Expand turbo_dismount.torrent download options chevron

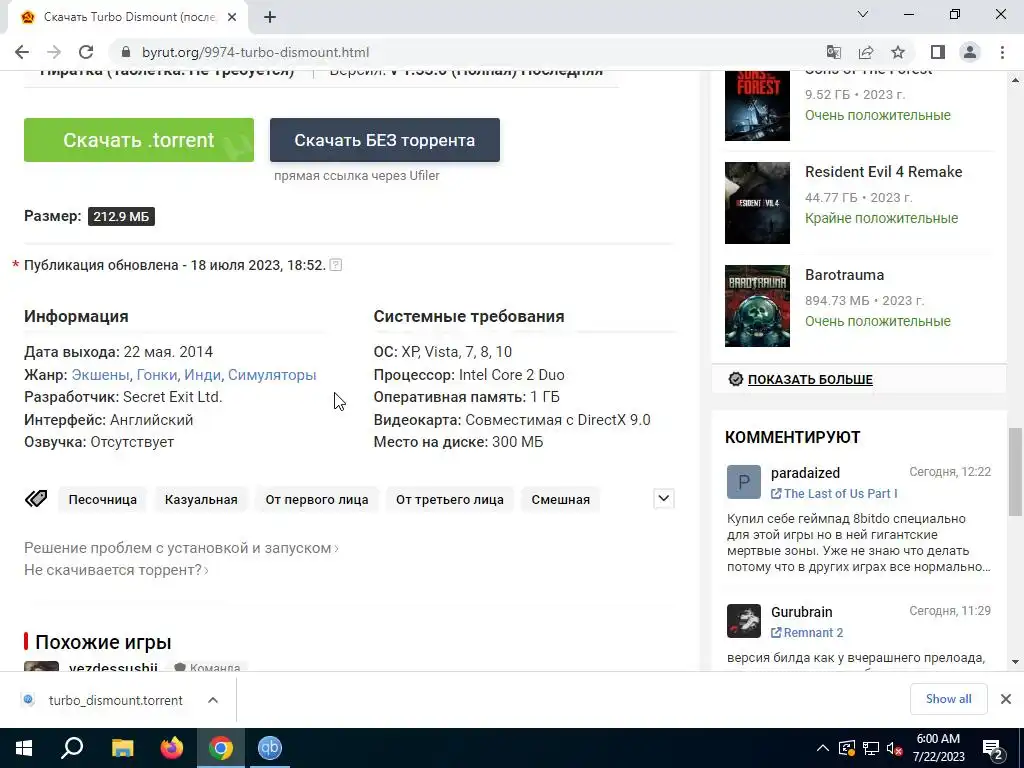[213, 700]
